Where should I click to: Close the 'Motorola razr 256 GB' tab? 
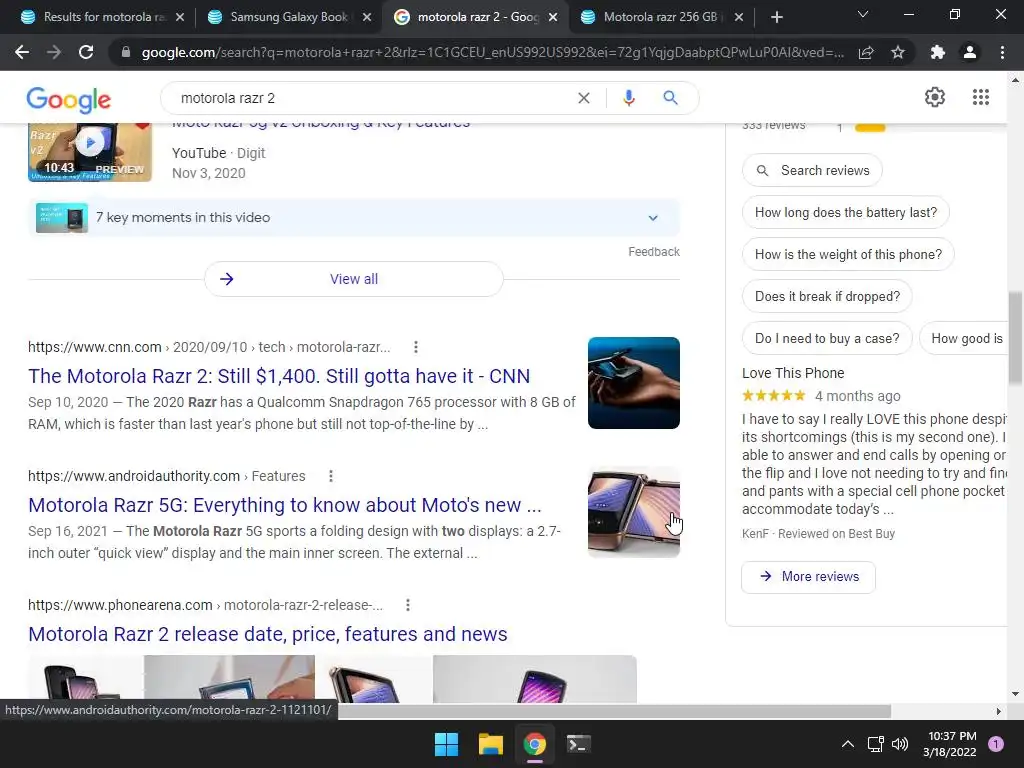739,17
